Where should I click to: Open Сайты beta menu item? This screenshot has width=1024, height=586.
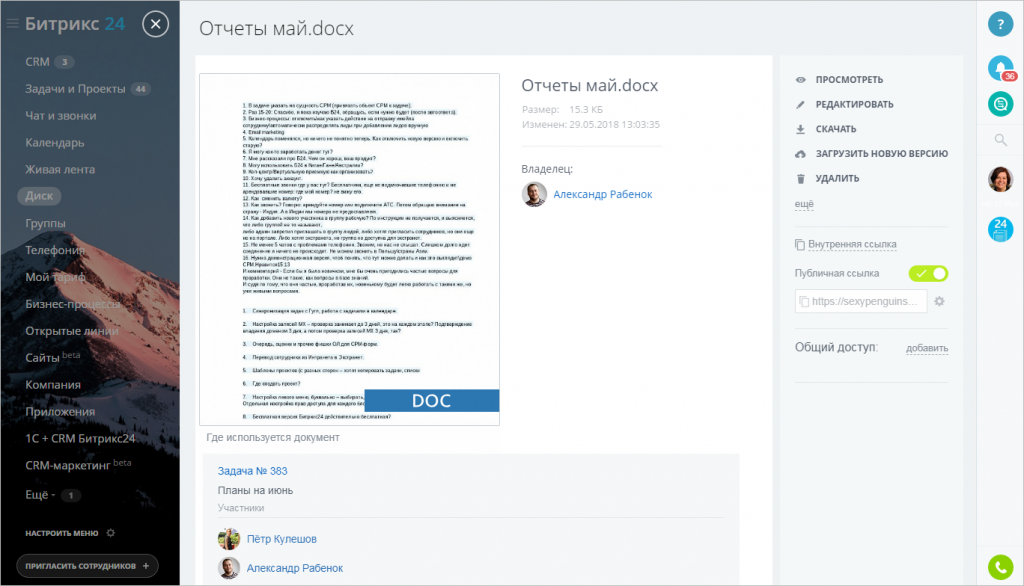pos(52,357)
